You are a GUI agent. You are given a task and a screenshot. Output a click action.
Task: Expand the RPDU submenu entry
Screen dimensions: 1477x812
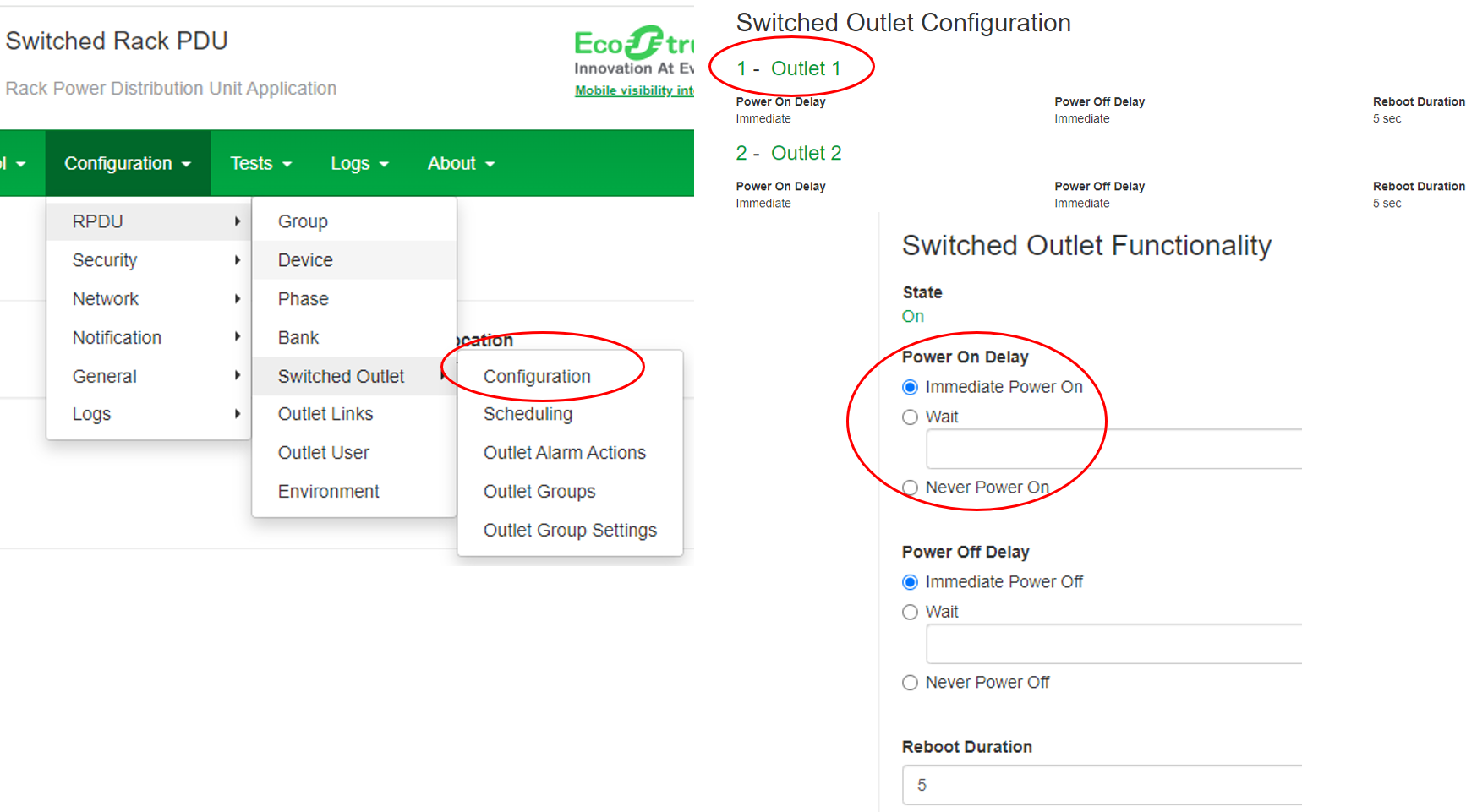[149, 221]
